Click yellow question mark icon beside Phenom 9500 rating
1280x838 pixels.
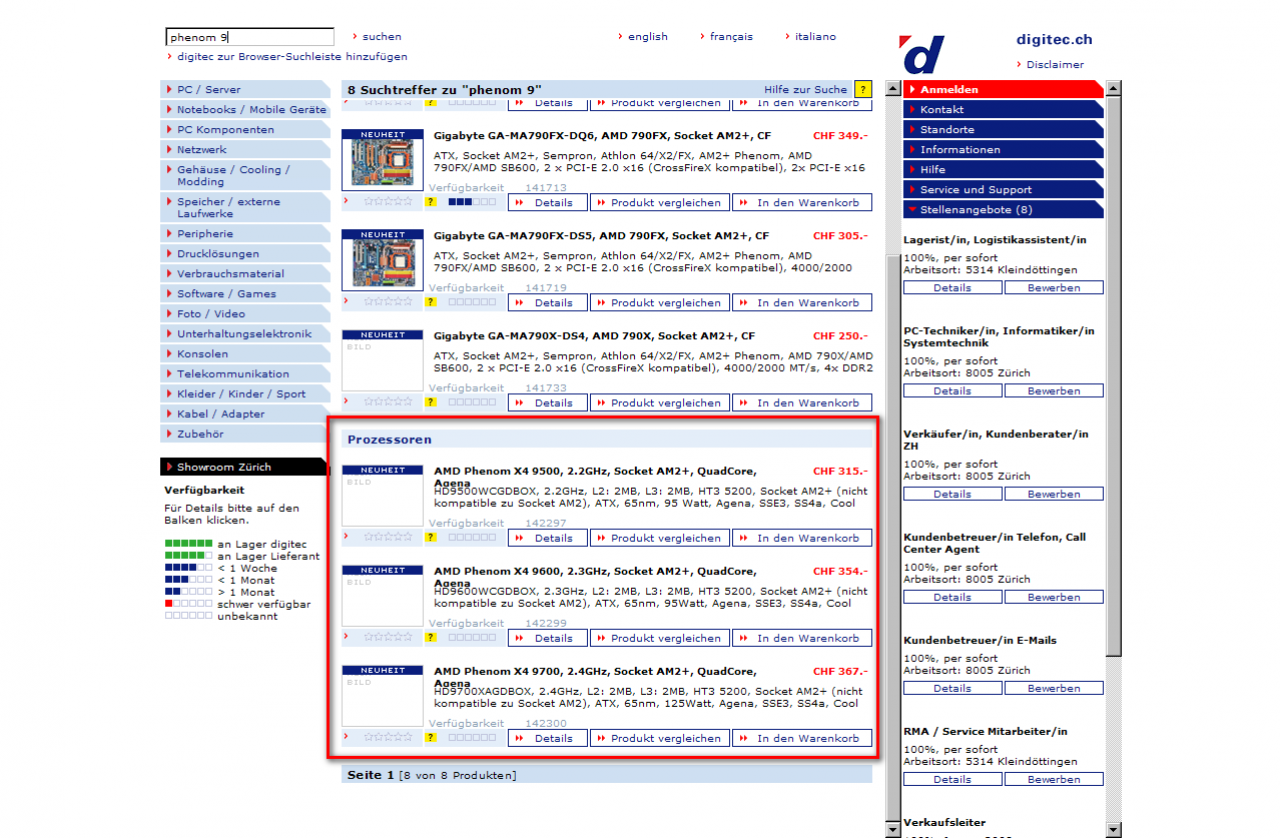coord(431,538)
